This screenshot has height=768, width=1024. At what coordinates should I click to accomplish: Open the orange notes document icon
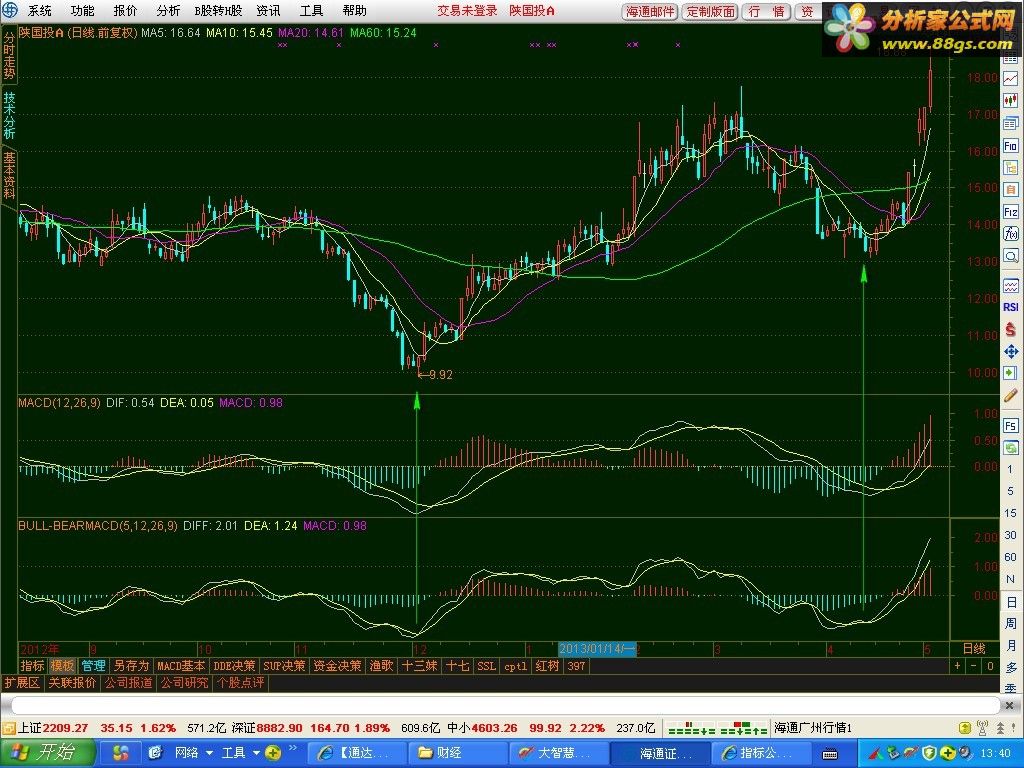point(1010,190)
